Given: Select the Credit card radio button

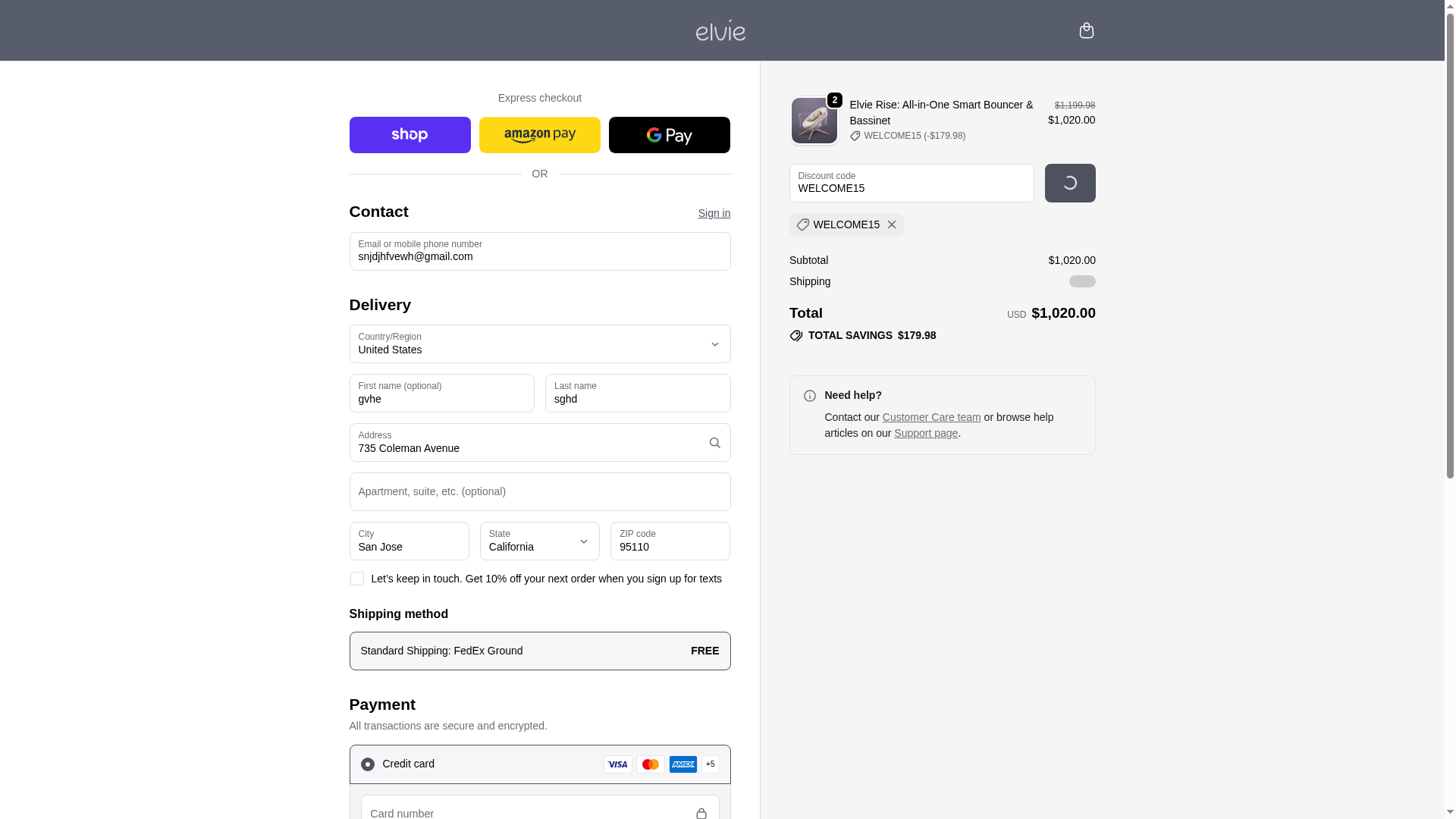Looking at the screenshot, I should click(367, 764).
